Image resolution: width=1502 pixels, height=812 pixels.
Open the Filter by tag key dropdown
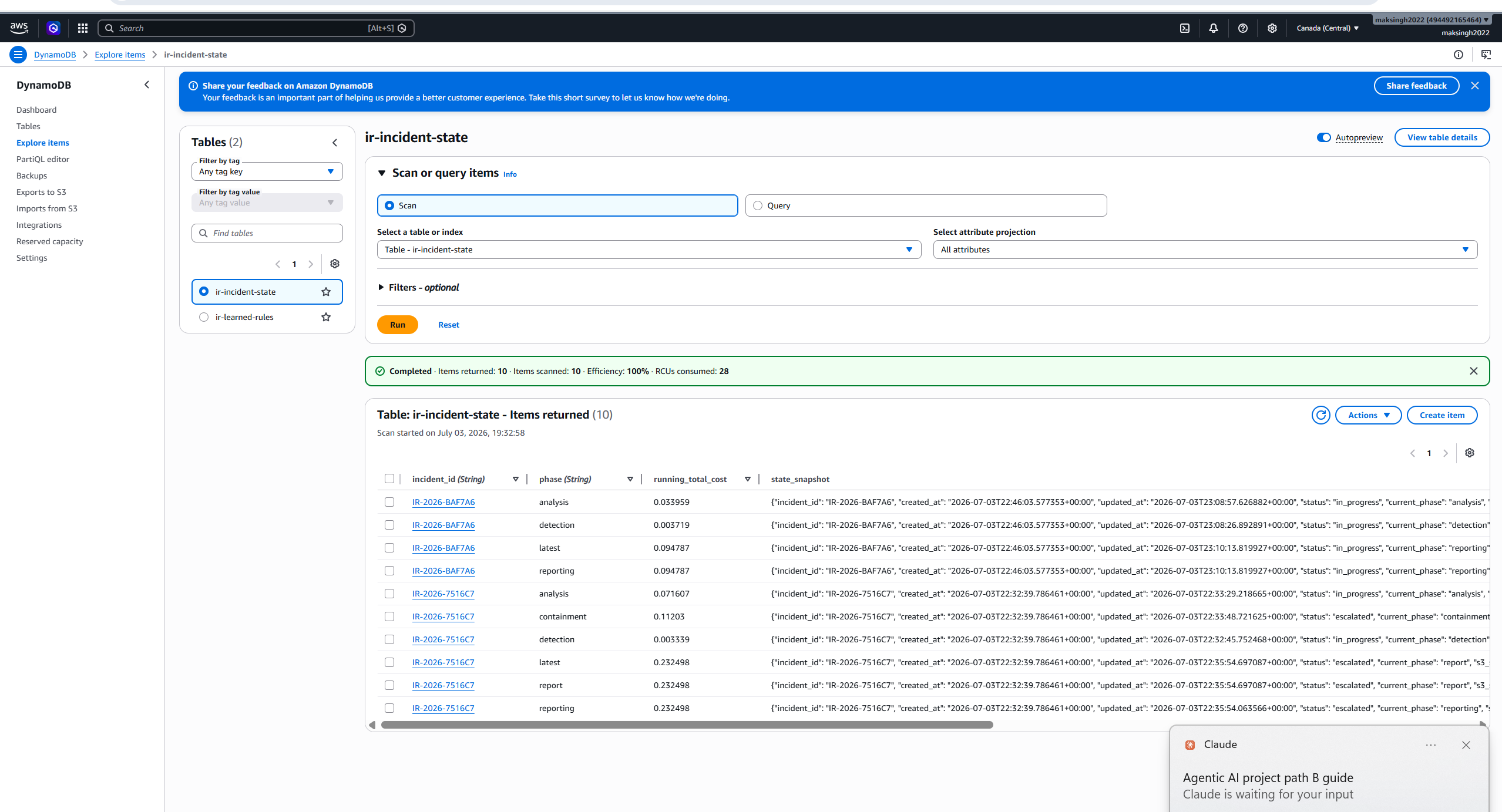(267, 171)
